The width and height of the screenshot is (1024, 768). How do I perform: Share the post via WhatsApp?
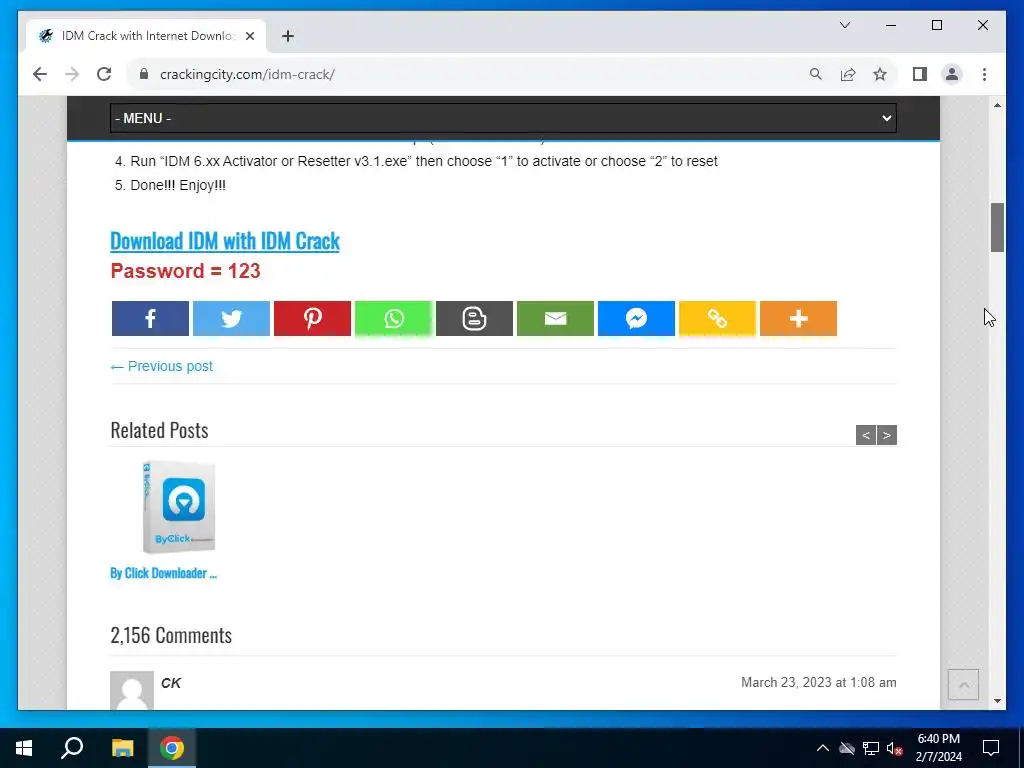pyautogui.click(x=393, y=318)
